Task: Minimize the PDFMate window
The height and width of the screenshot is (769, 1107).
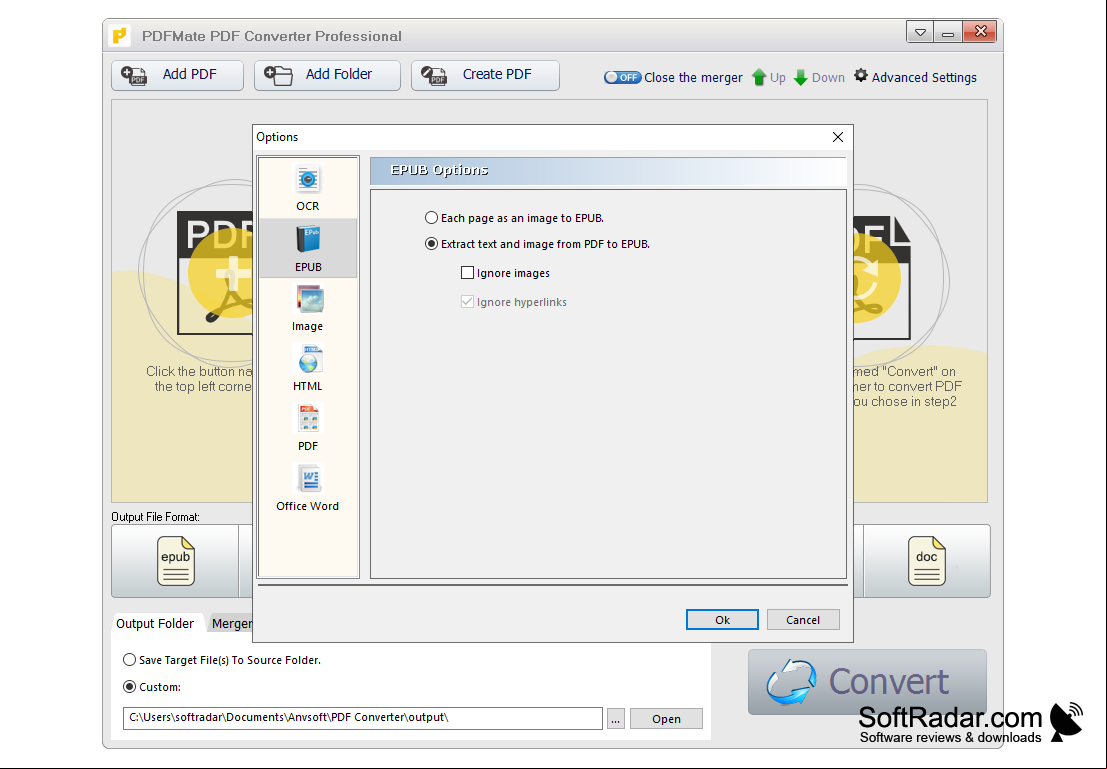Action: point(947,32)
